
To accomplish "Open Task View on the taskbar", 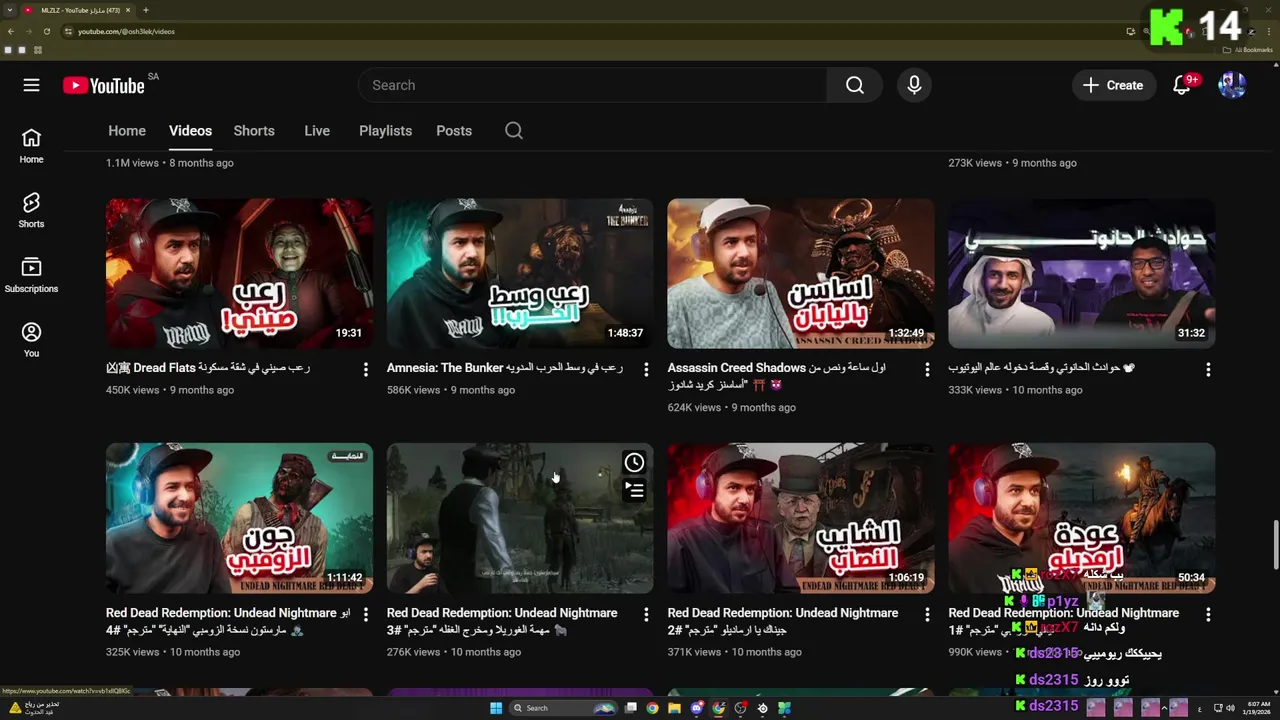I will (631, 708).
